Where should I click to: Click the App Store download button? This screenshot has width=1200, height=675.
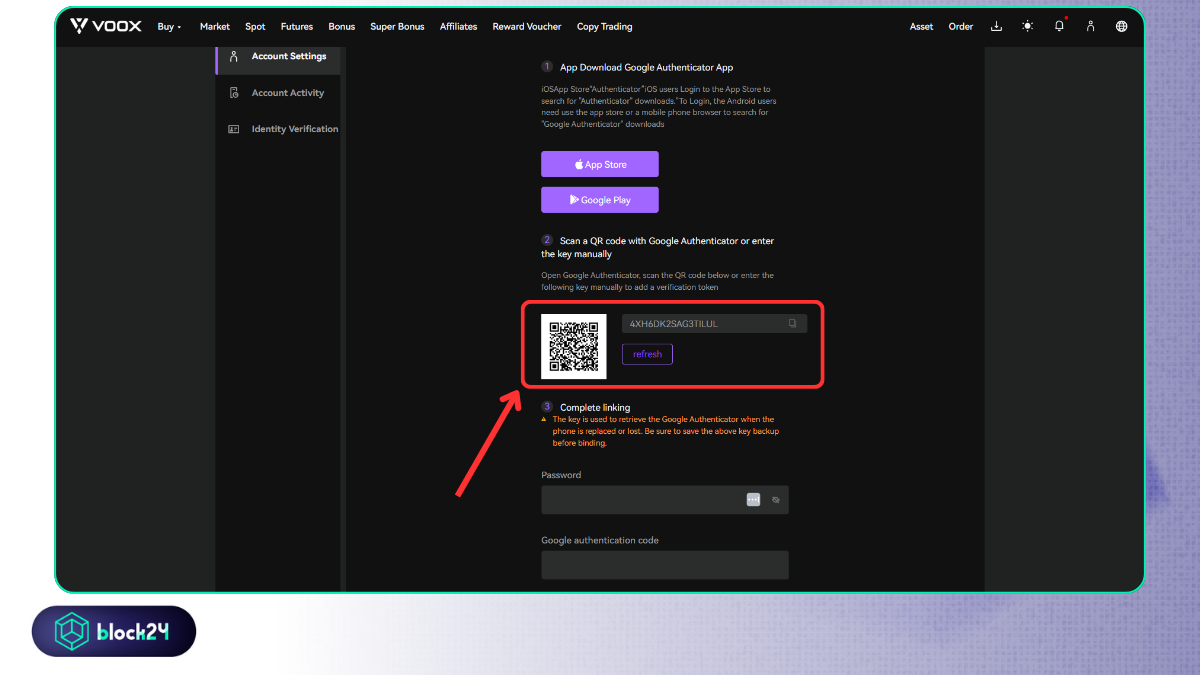click(600, 164)
